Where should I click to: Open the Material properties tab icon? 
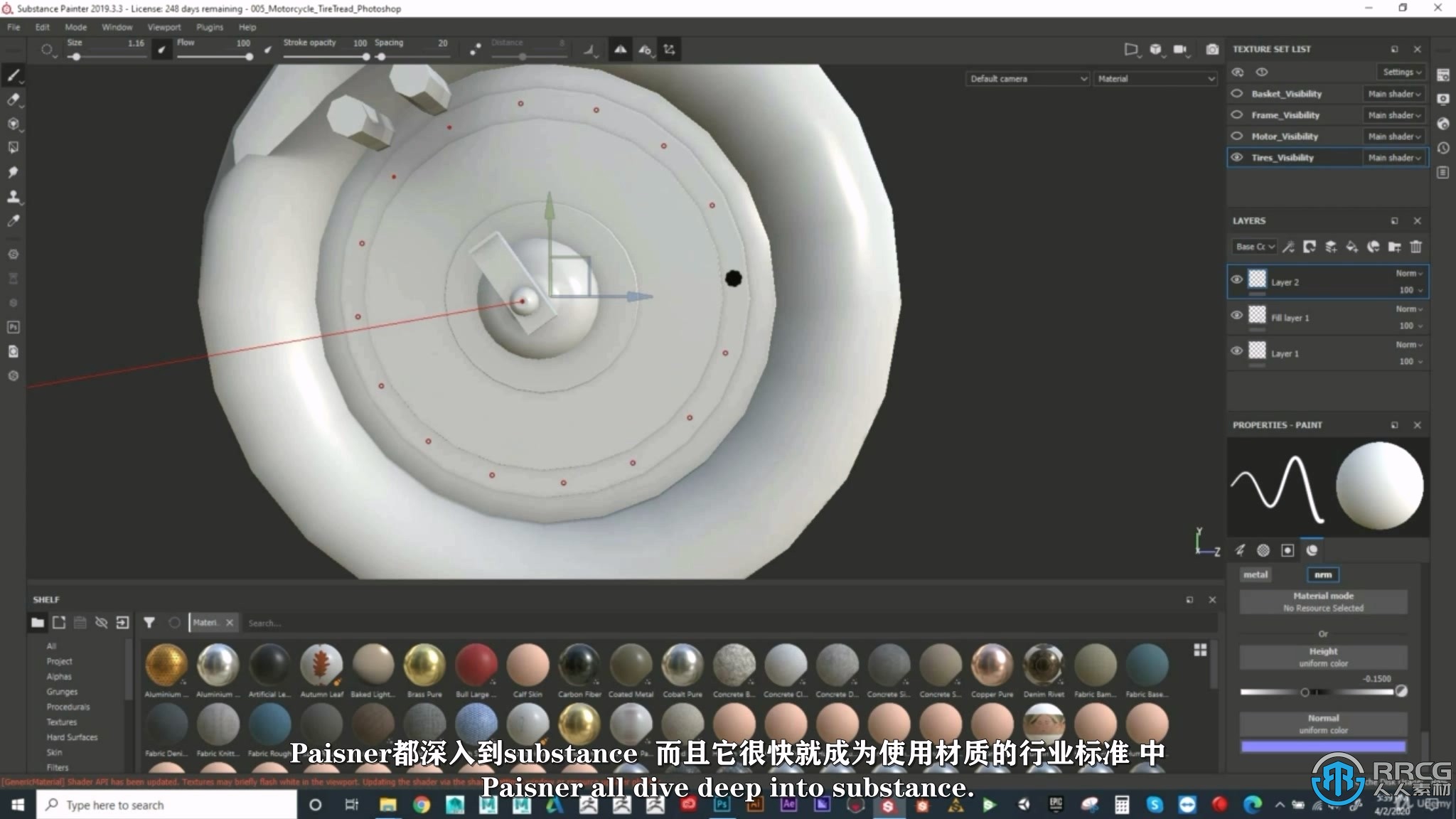(1312, 550)
